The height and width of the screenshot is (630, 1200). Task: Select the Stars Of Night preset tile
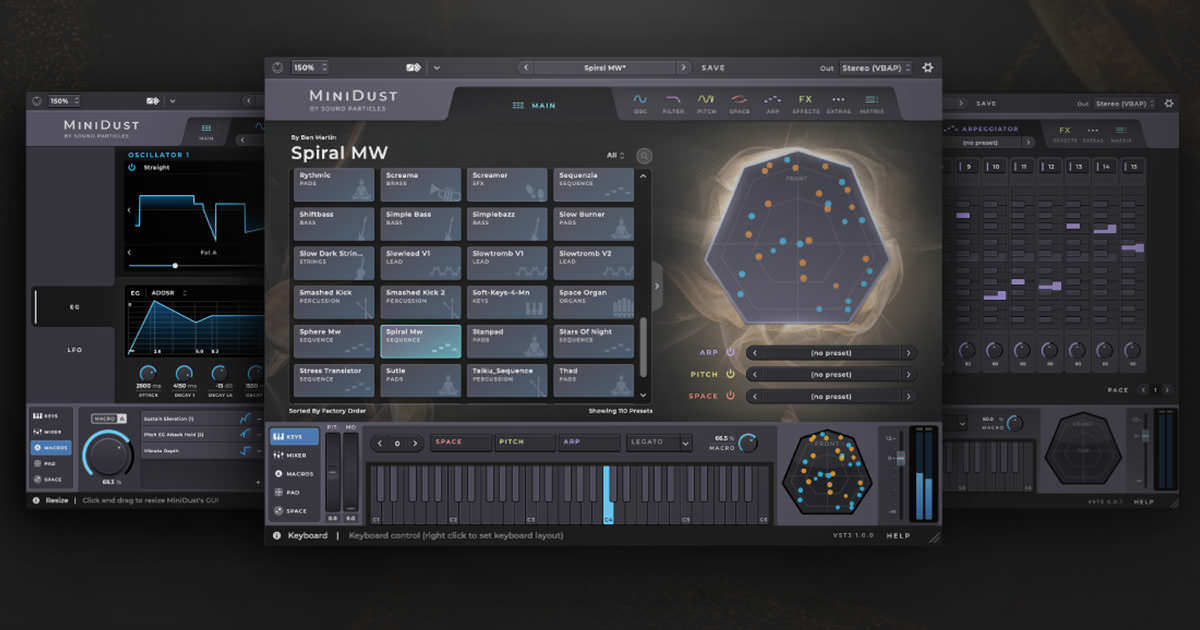tap(594, 341)
